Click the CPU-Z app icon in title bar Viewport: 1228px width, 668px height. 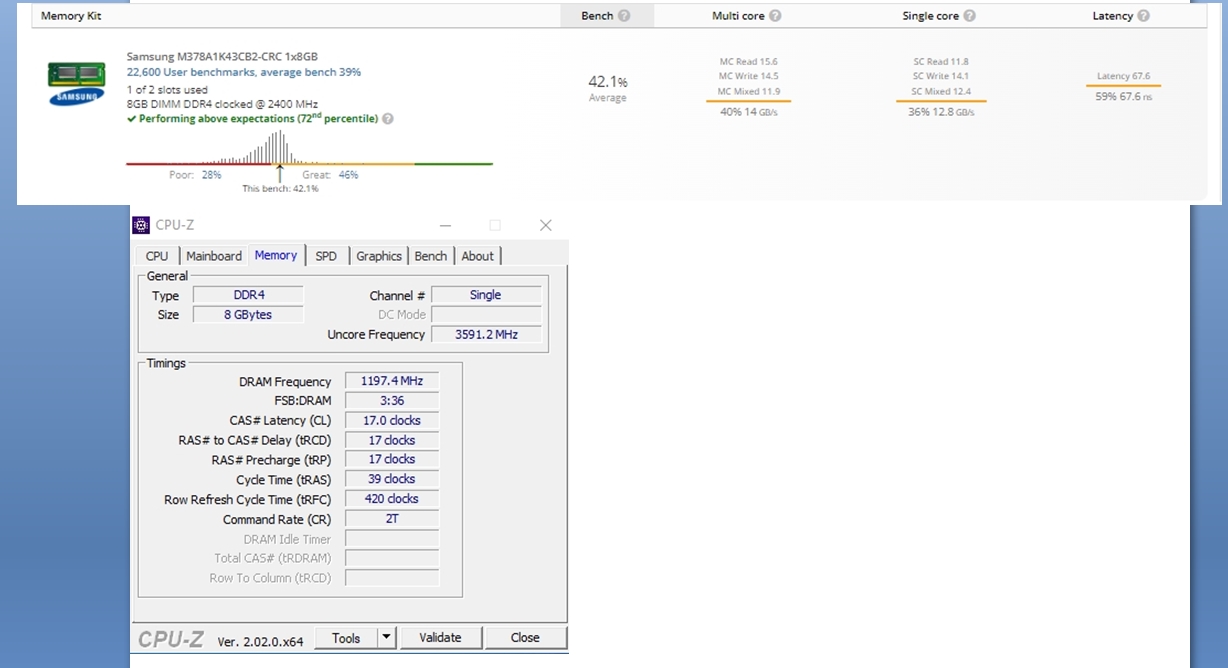tap(141, 225)
